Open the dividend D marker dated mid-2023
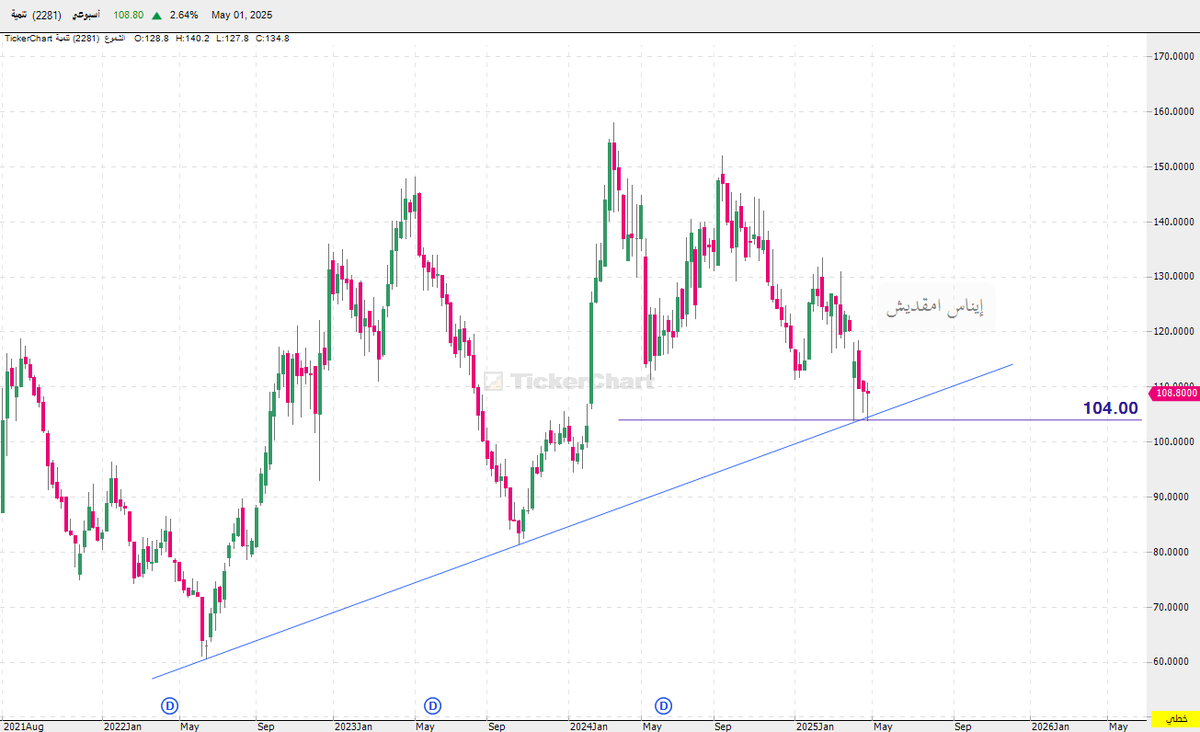The height and width of the screenshot is (732, 1200). tap(433, 706)
